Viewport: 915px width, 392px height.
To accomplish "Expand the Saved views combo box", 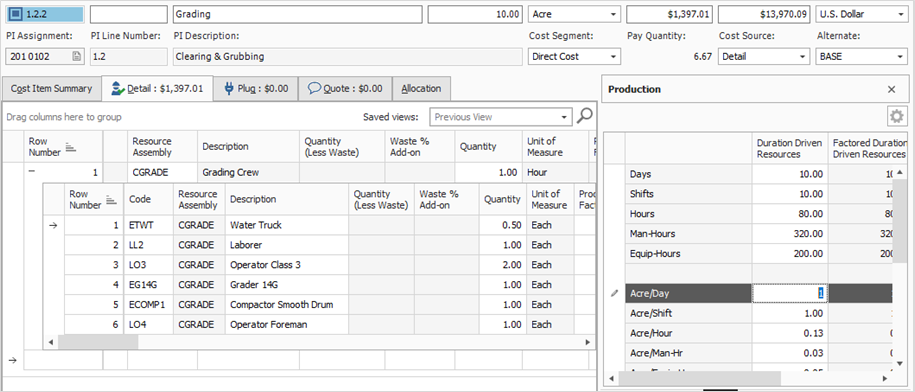I will click(564, 117).
